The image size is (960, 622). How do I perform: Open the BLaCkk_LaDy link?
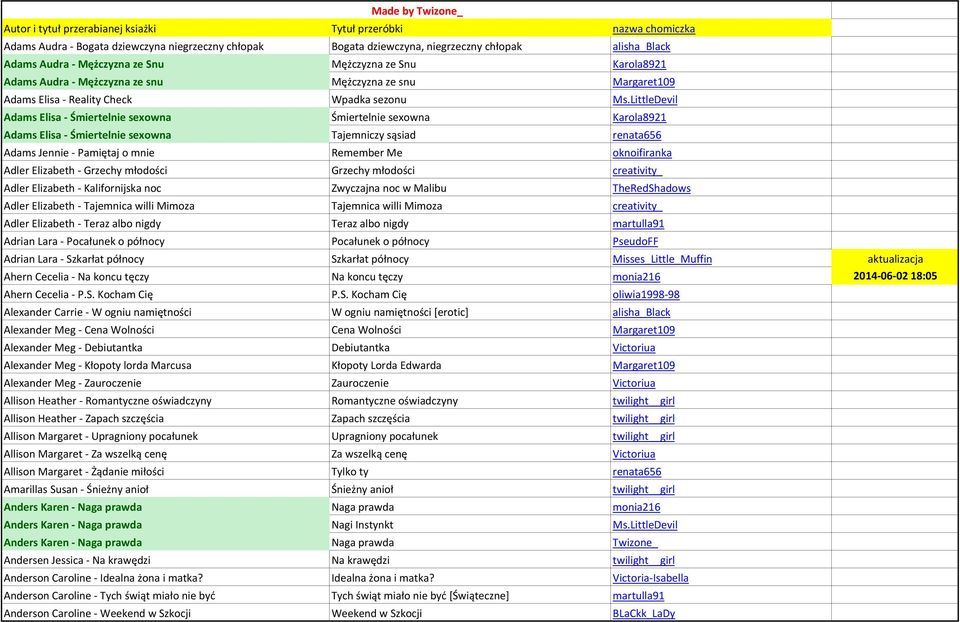pos(643,614)
